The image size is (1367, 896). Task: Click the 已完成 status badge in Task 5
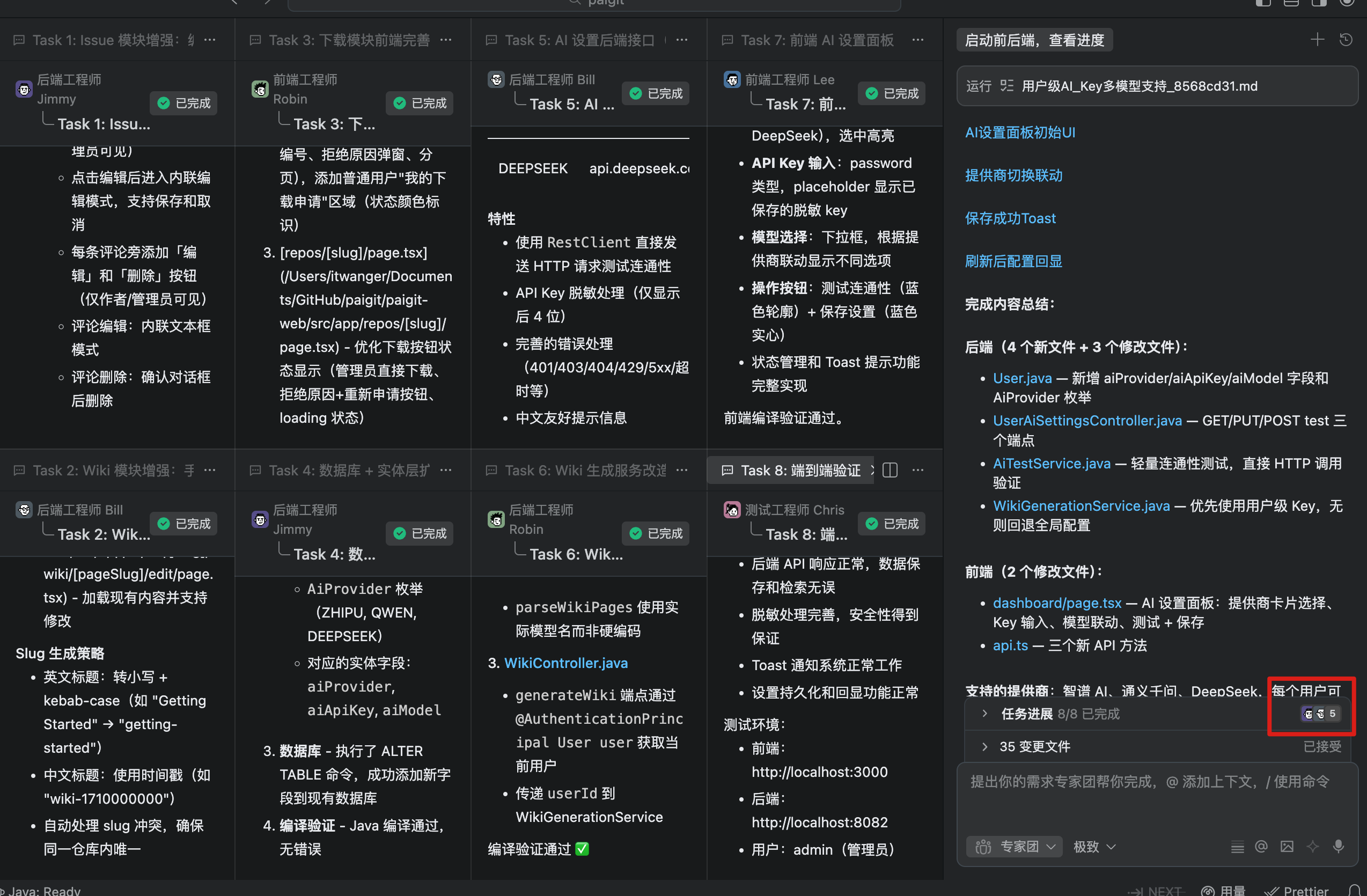(656, 93)
